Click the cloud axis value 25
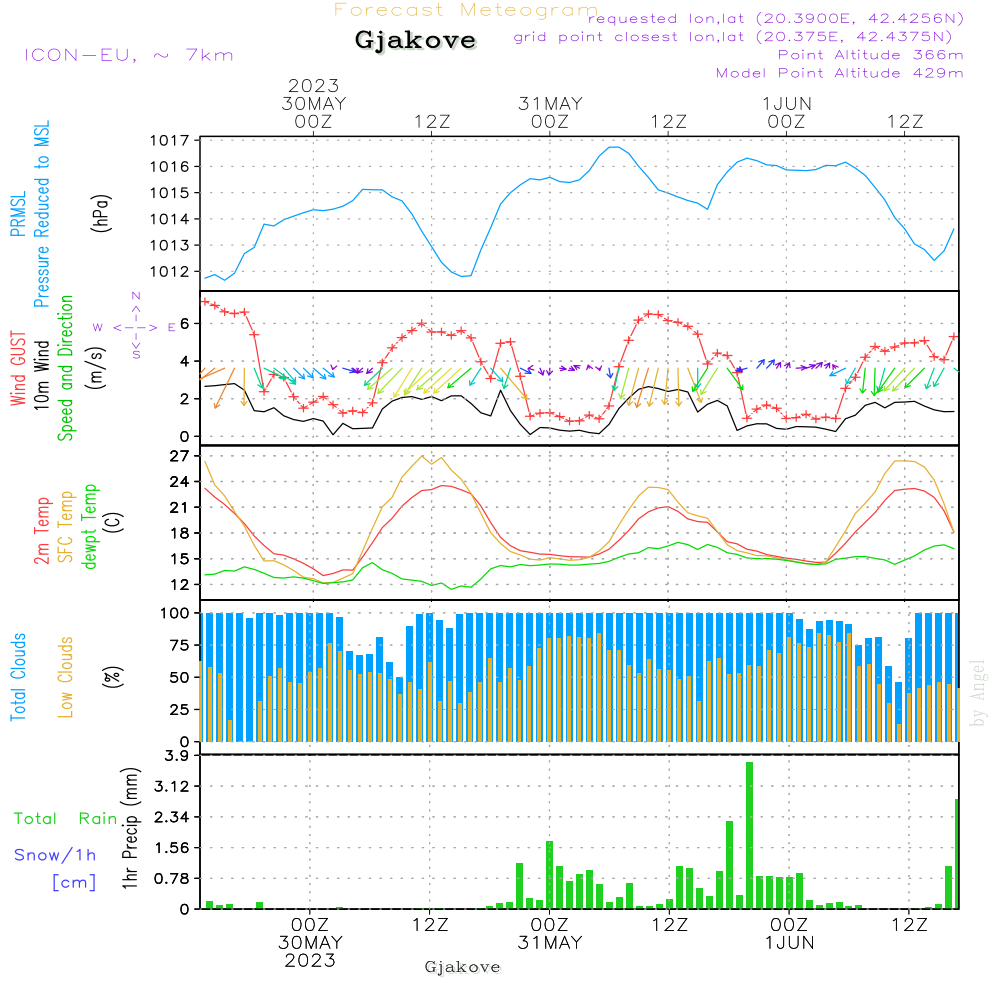 tap(179, 709)
